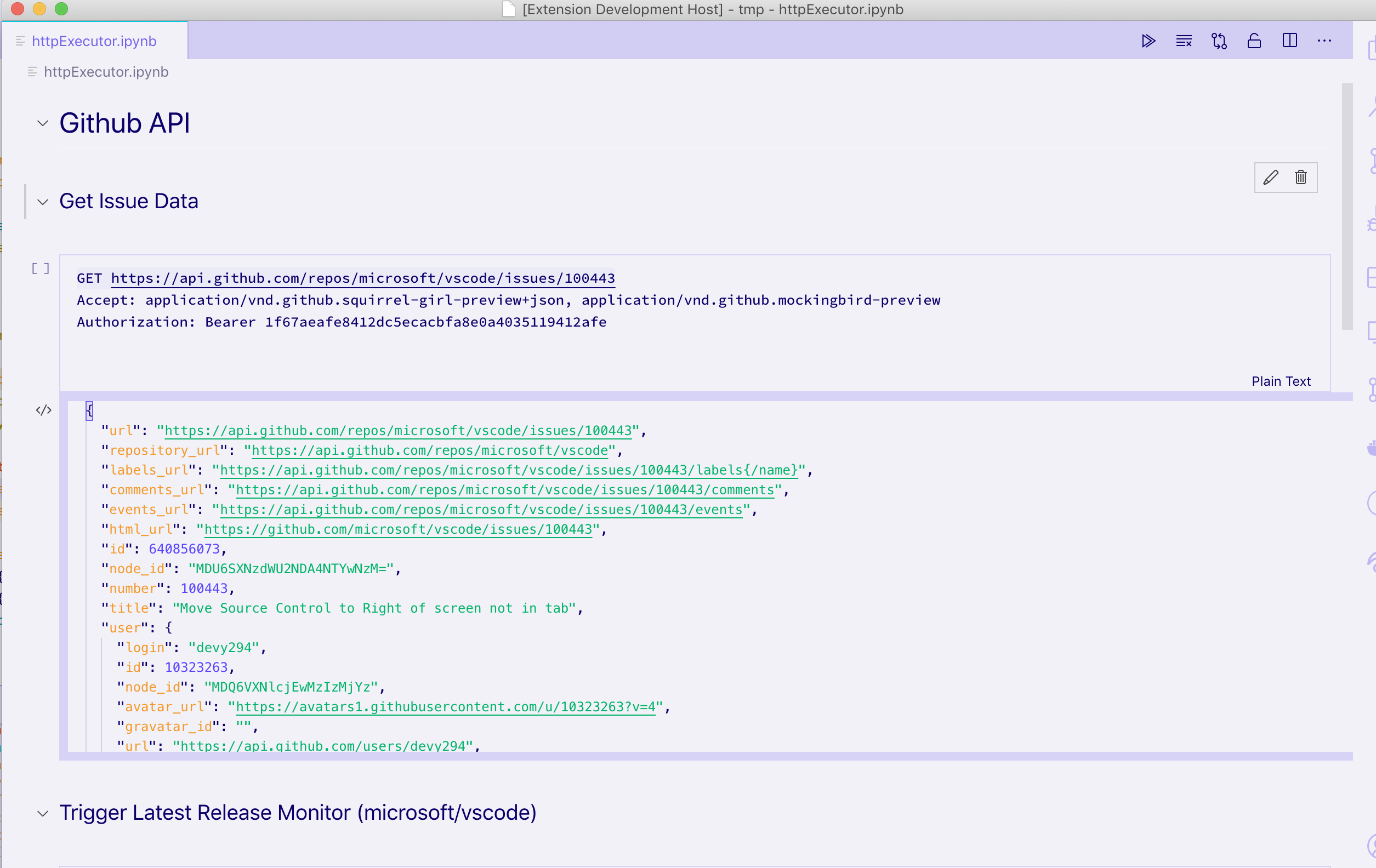Click the node_id value MDU6SXNzdWU2NDA4NTYwNzM=
The width and height of the screenshot is (1376, 868).
[291, 569]
